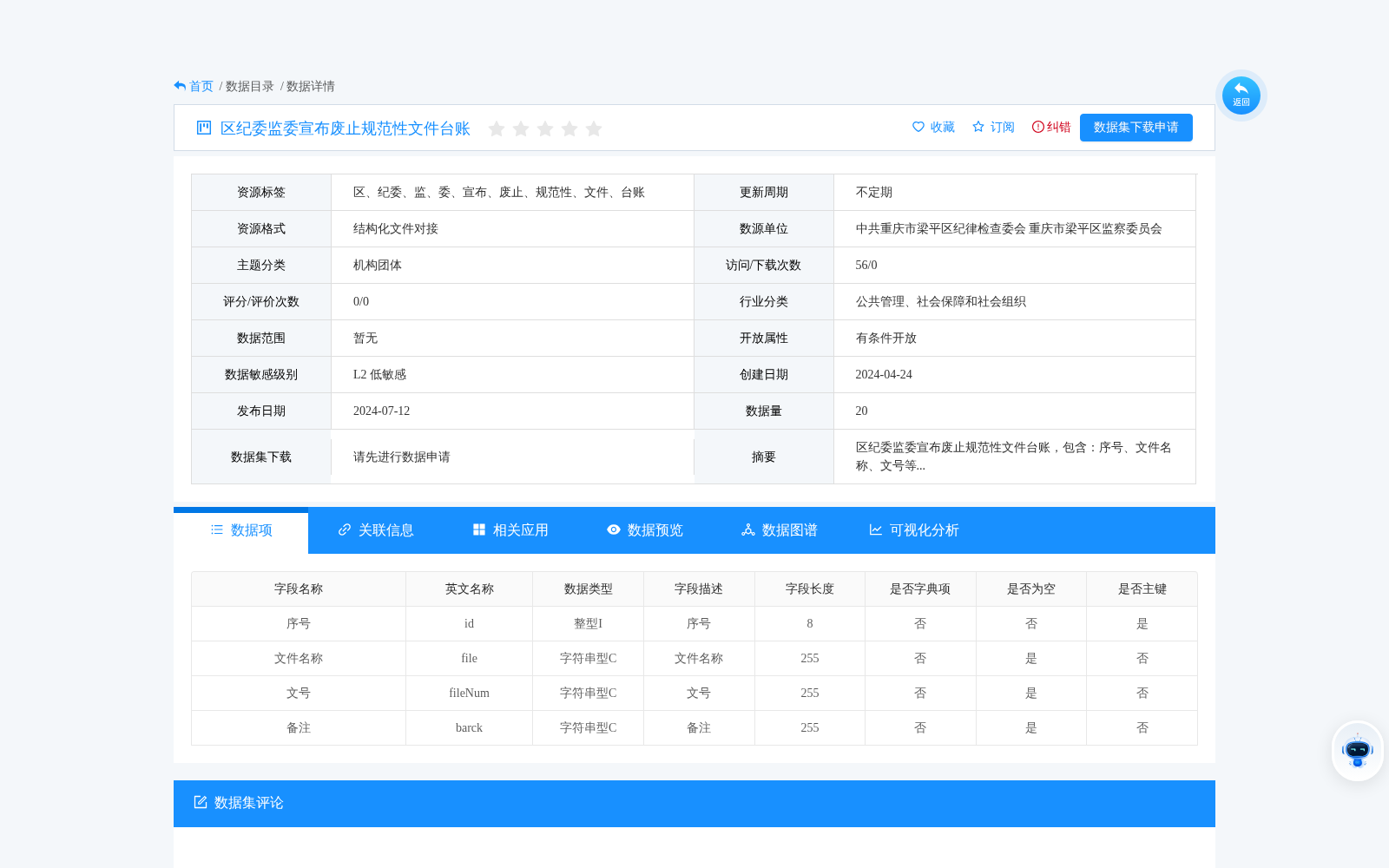
Task: Click the third rating star
Action: coord(545,128)
